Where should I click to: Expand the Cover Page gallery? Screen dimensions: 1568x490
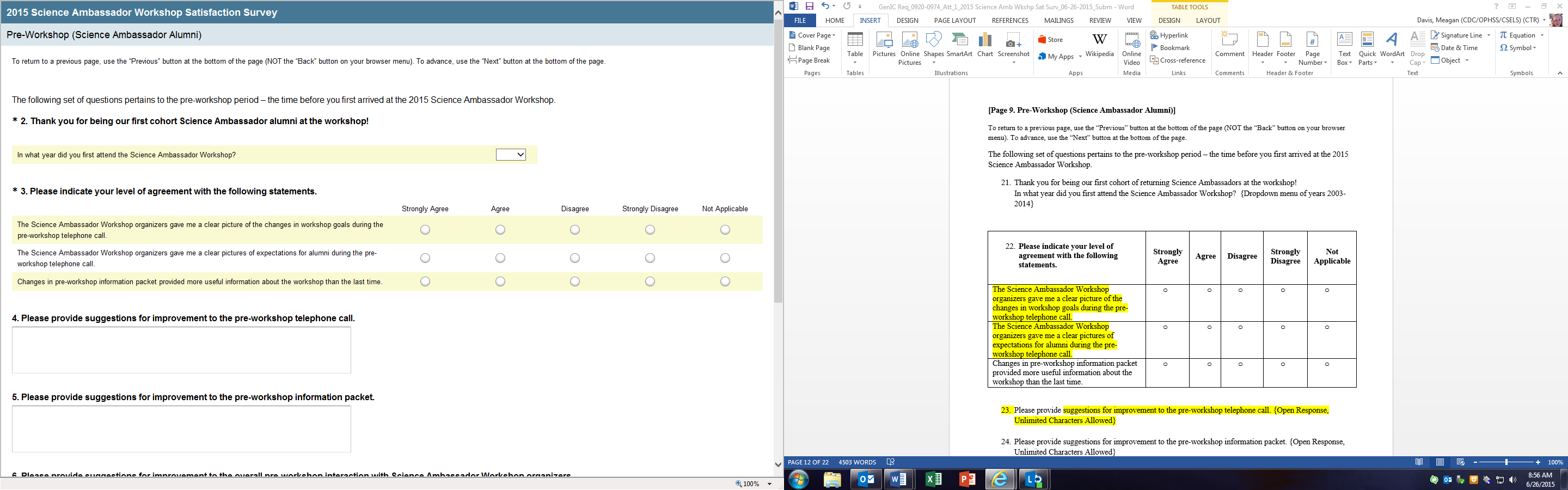click(812, 35)
